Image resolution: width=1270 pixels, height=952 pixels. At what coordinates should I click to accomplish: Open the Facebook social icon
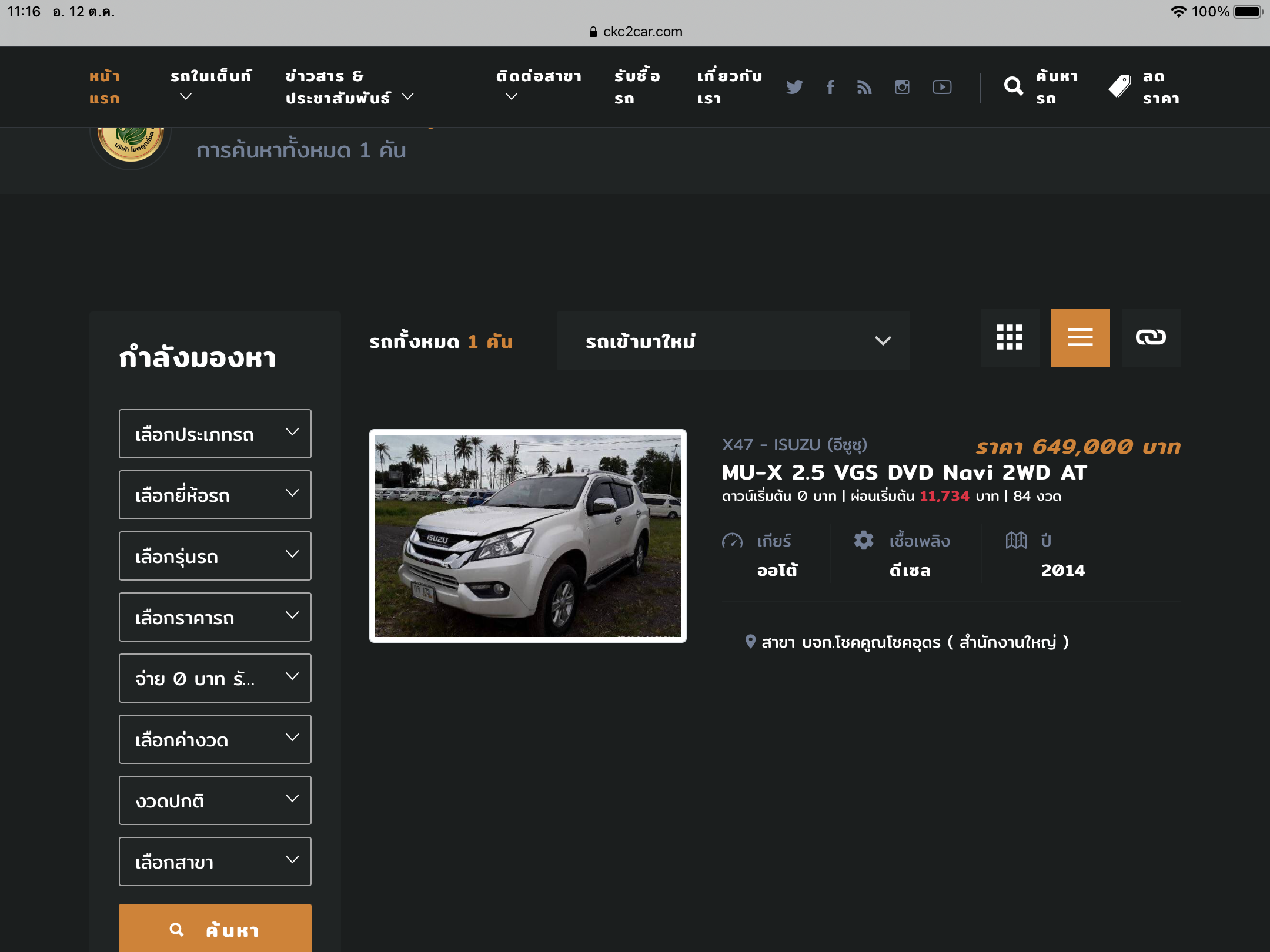tap(830, 87)
